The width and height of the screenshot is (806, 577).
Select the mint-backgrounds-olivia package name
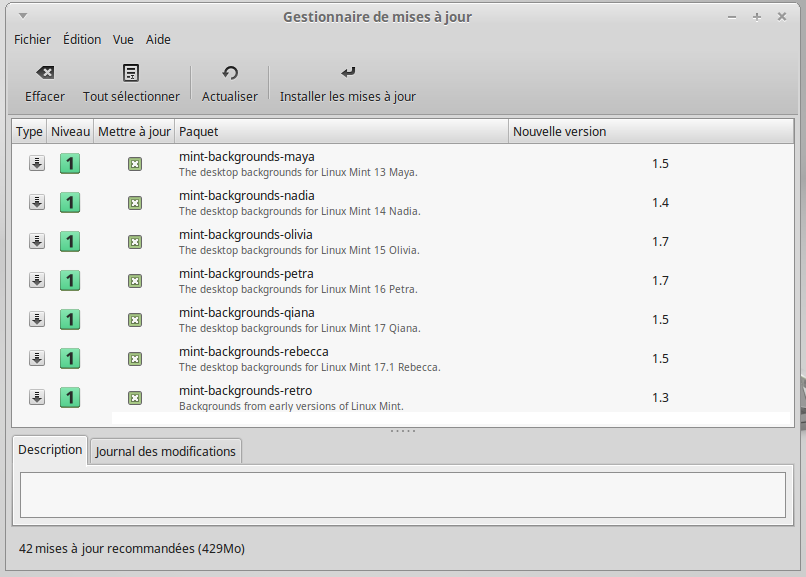[x=246, y=235]
